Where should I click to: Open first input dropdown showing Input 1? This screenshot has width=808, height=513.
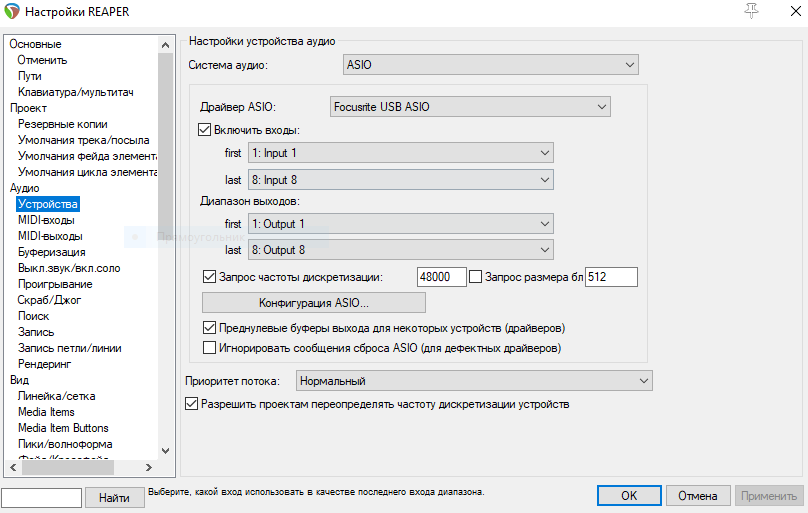(400, 153)
